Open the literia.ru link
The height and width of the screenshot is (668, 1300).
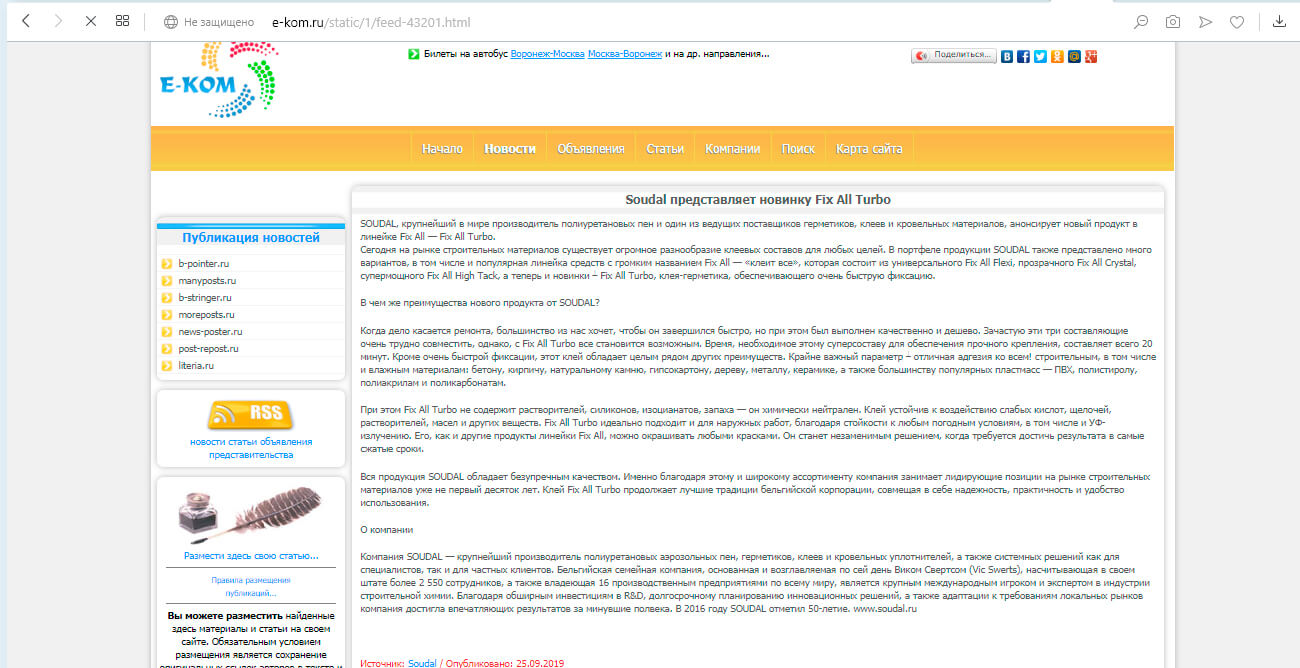pyautogui.click(x=196, y=366)
